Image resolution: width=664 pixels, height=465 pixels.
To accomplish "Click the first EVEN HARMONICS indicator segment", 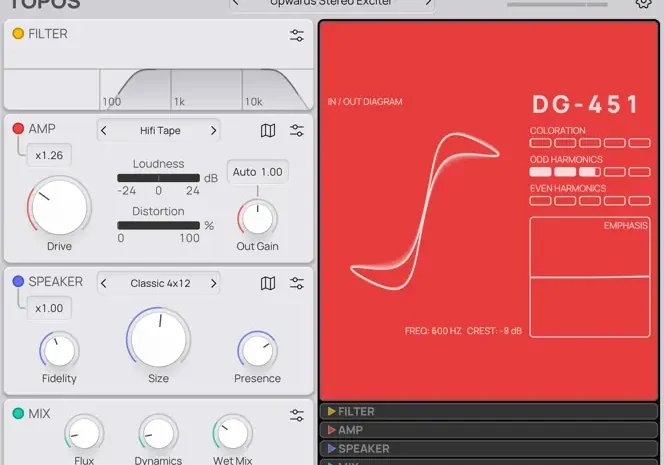I will coord(540,201).
